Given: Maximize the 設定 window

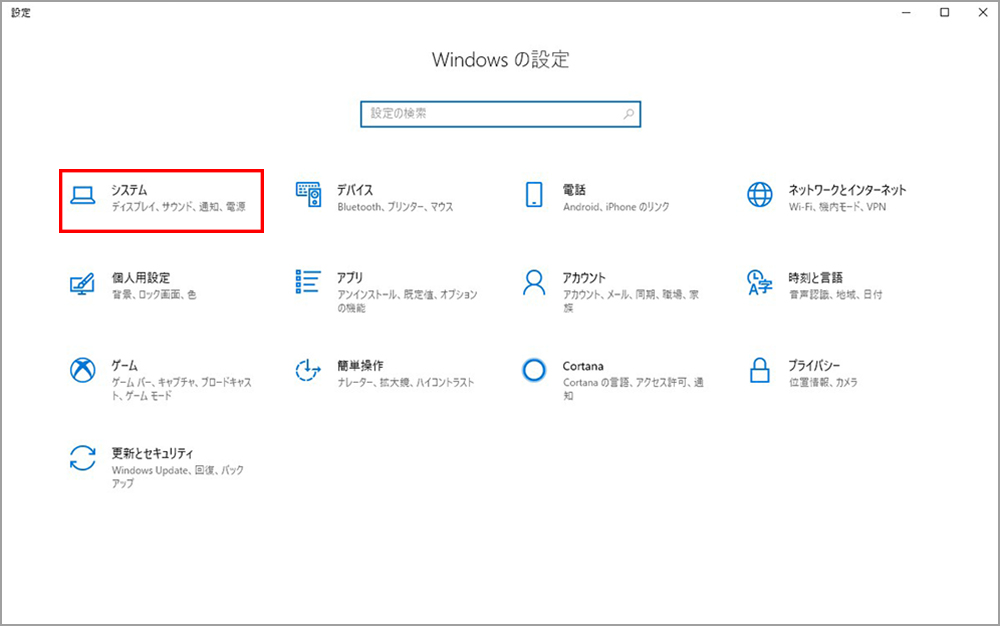Looking at the screenshot, I should tap(945, 13).
